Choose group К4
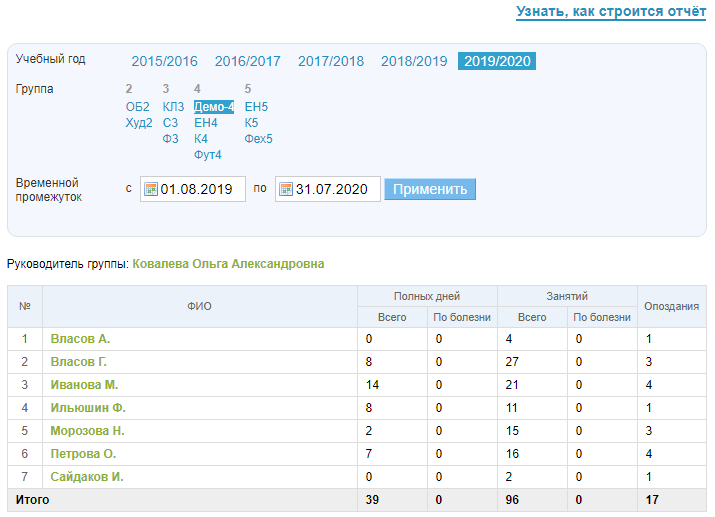Image resolution: width=715 pixels, height=517 pixels. click(201, 139)
